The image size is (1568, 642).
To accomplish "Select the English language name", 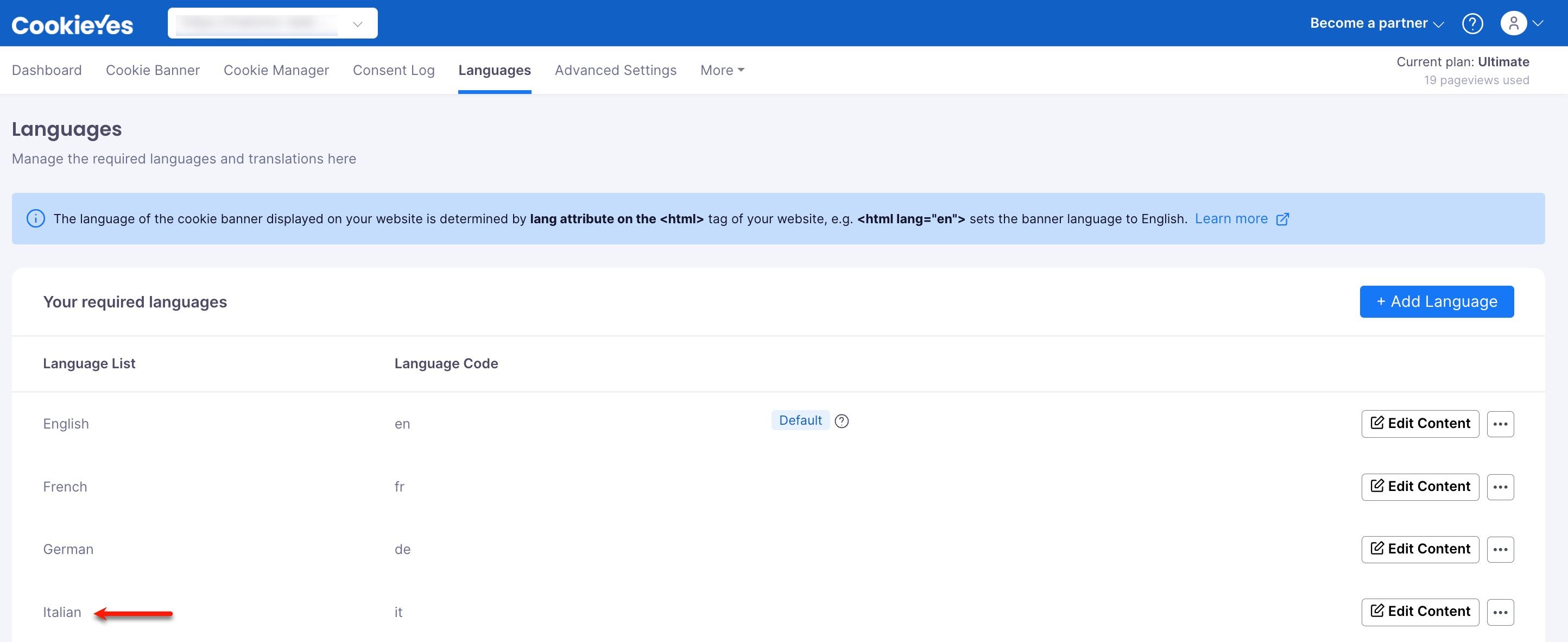I will pyautogui.click(x=66, y=424).
